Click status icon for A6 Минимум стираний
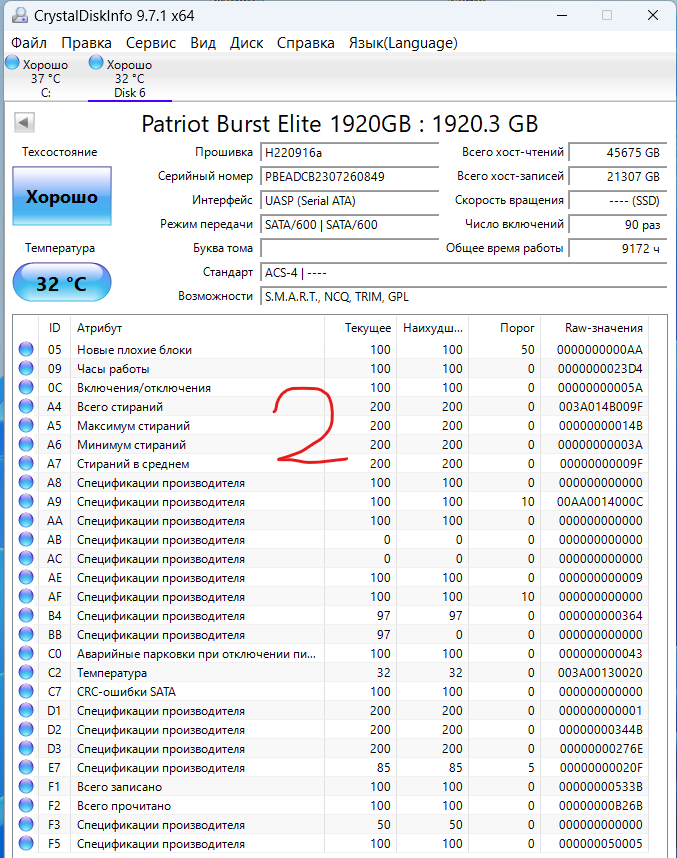Viewport: 677px width, 858px height. 26,444
